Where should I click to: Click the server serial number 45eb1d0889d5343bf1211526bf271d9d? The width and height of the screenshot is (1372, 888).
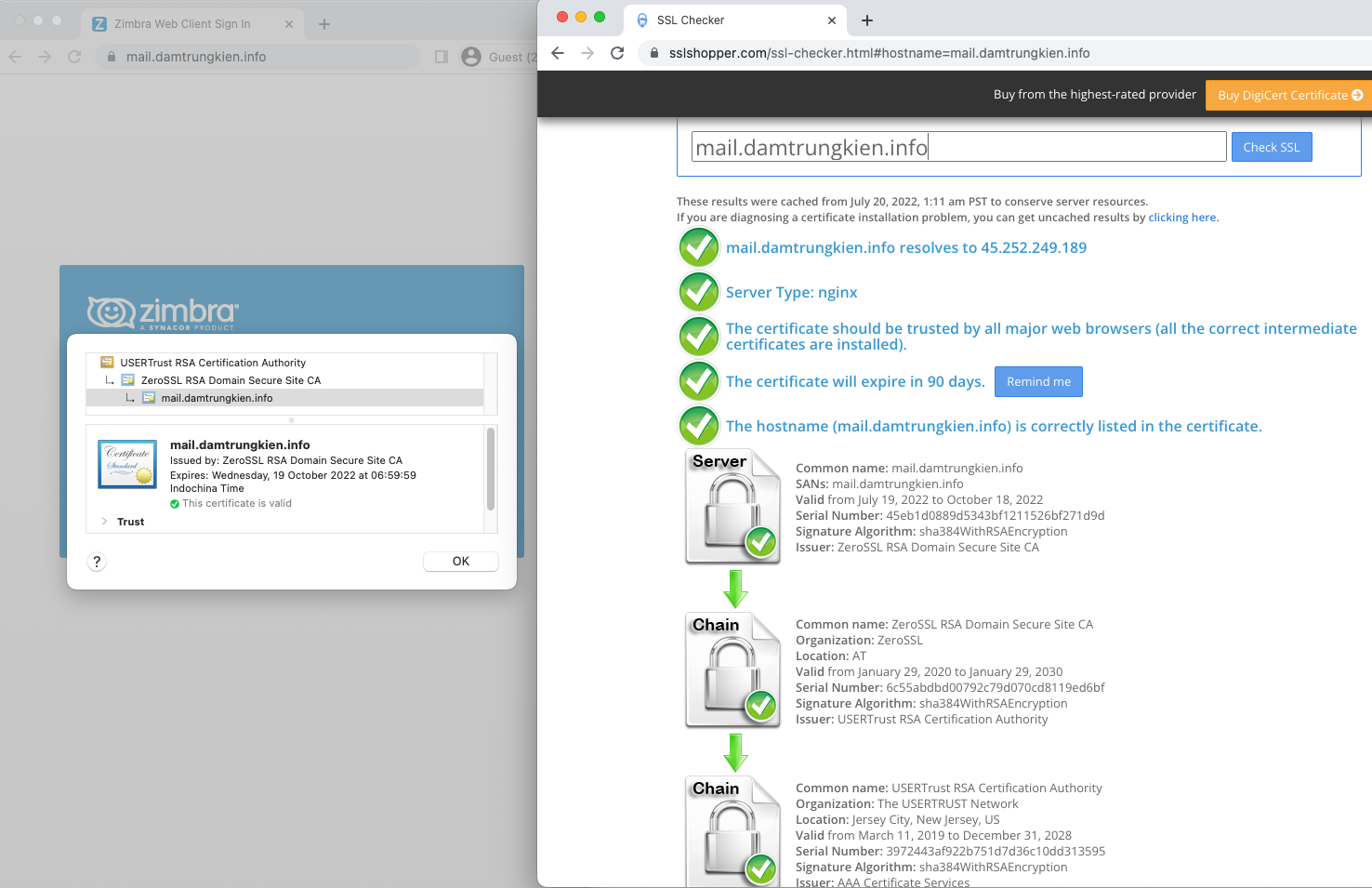click(x=996, y=515)
